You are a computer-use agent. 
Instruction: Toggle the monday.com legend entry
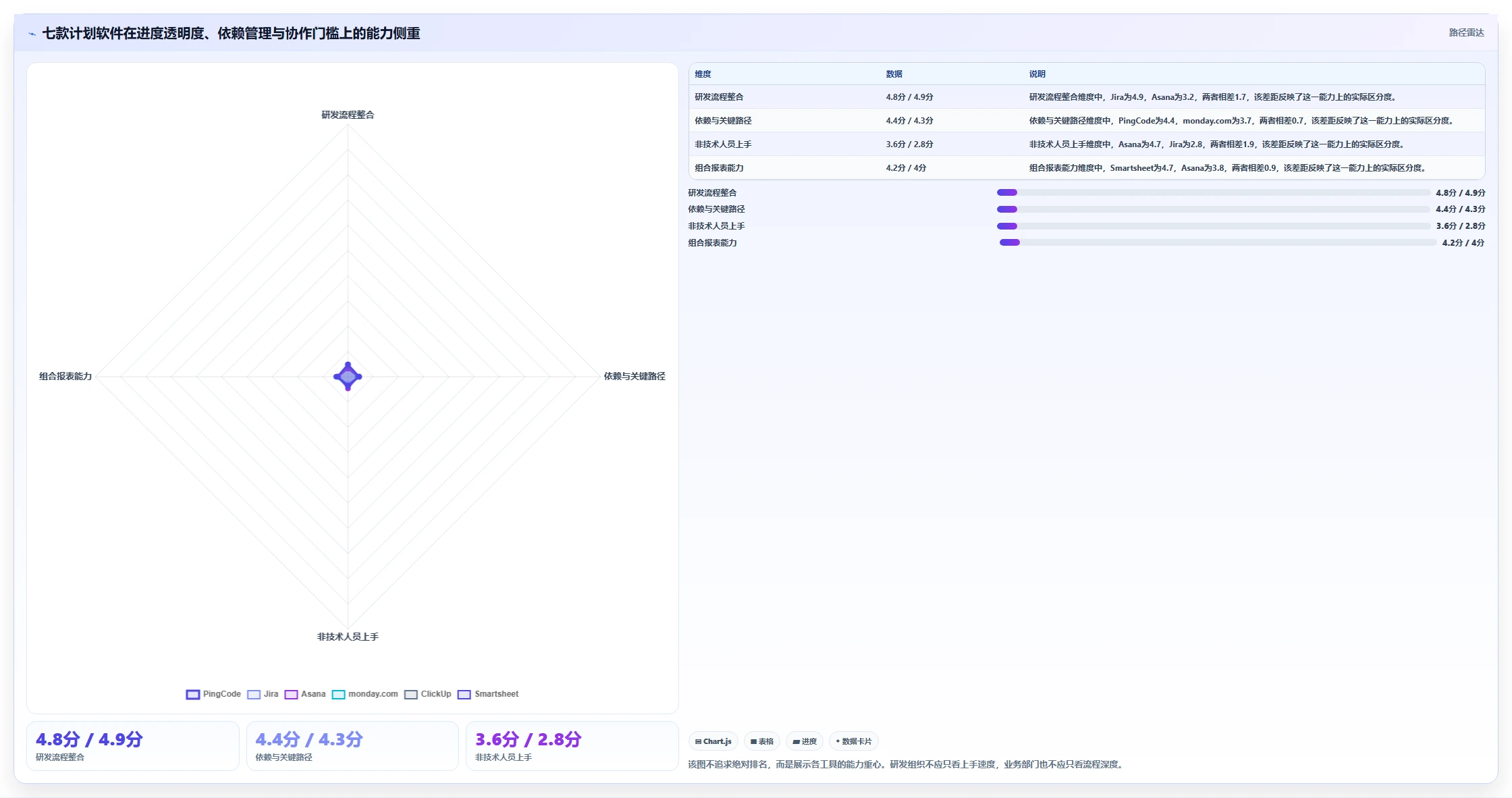point(364,694)
